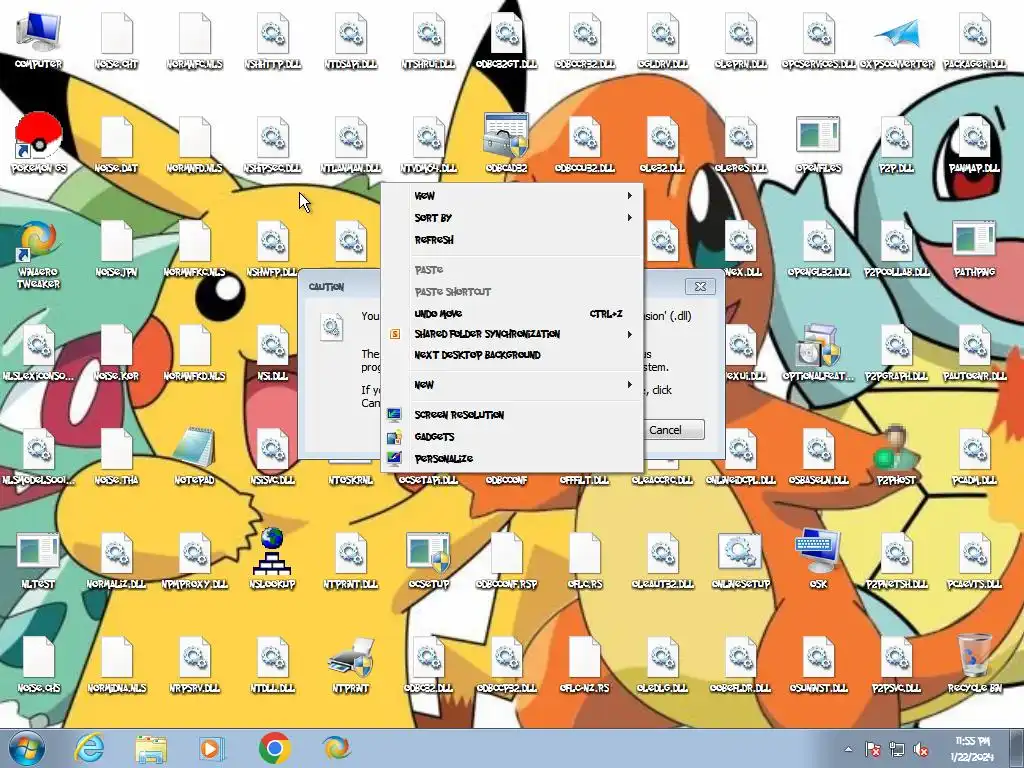
Task: Close the Caution dialog window
Action: (x=700, y=286)
